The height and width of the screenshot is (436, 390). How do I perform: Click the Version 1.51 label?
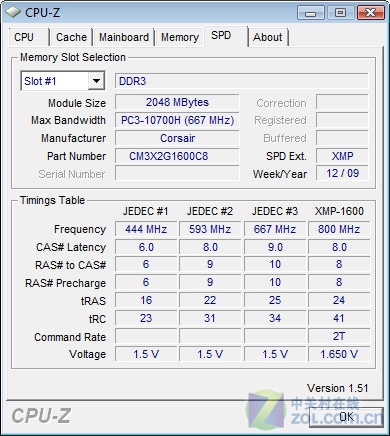tap(337, 388)
